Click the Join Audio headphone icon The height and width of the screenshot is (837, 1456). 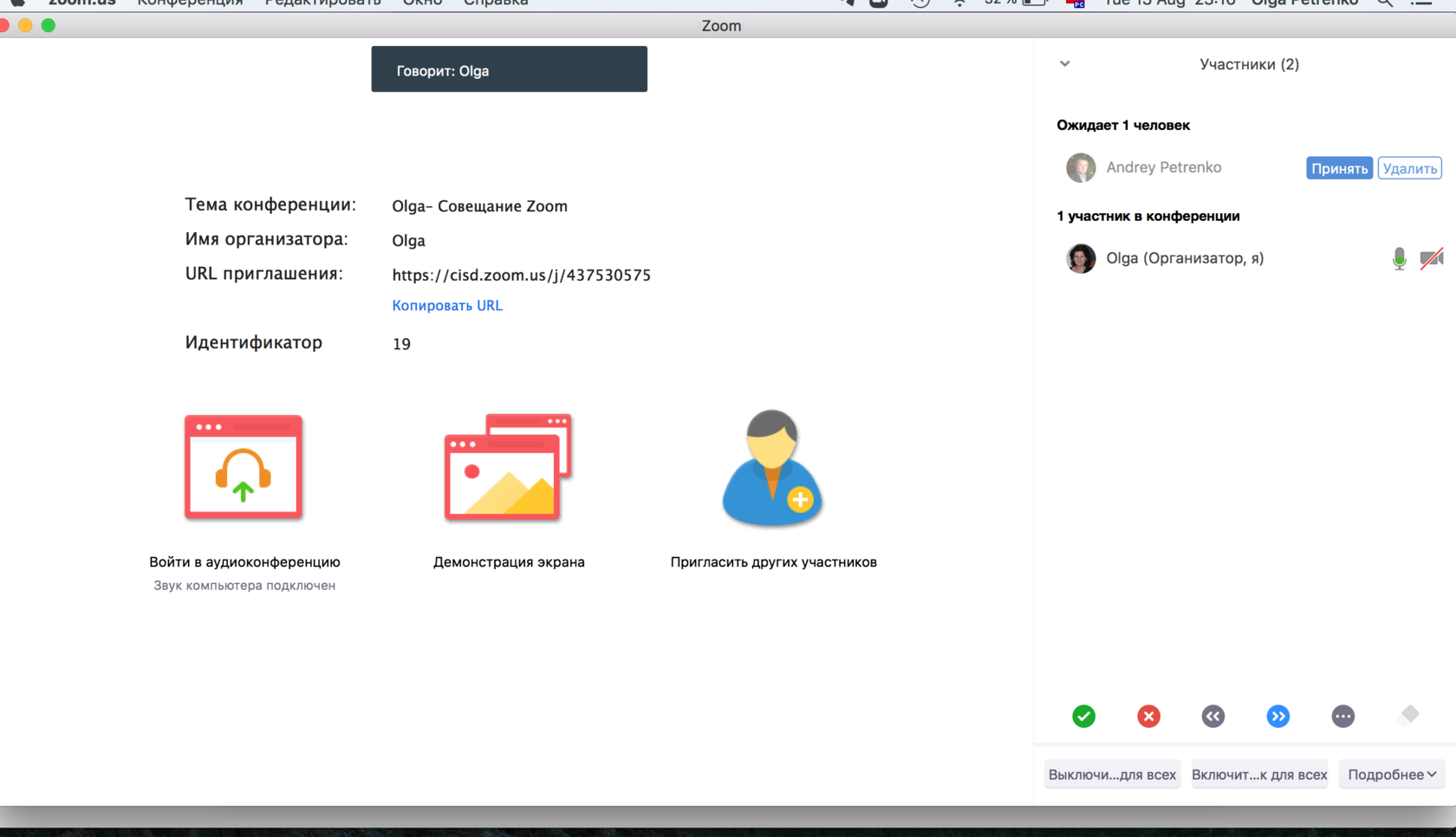click(x=244, y=467)
